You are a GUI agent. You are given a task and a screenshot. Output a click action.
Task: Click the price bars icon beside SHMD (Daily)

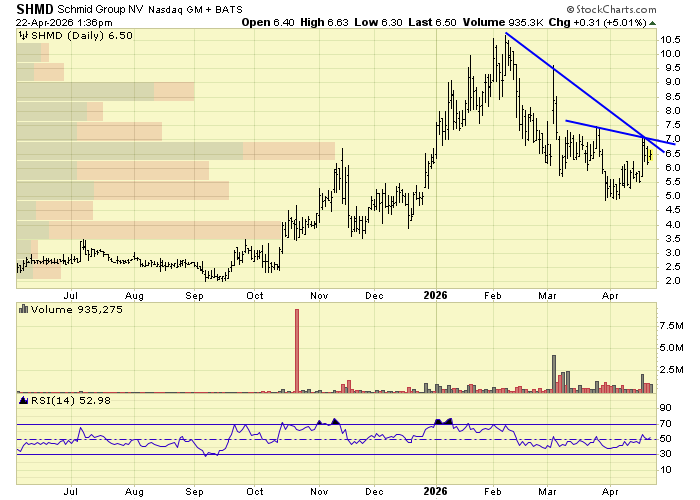tap(24, 36)
